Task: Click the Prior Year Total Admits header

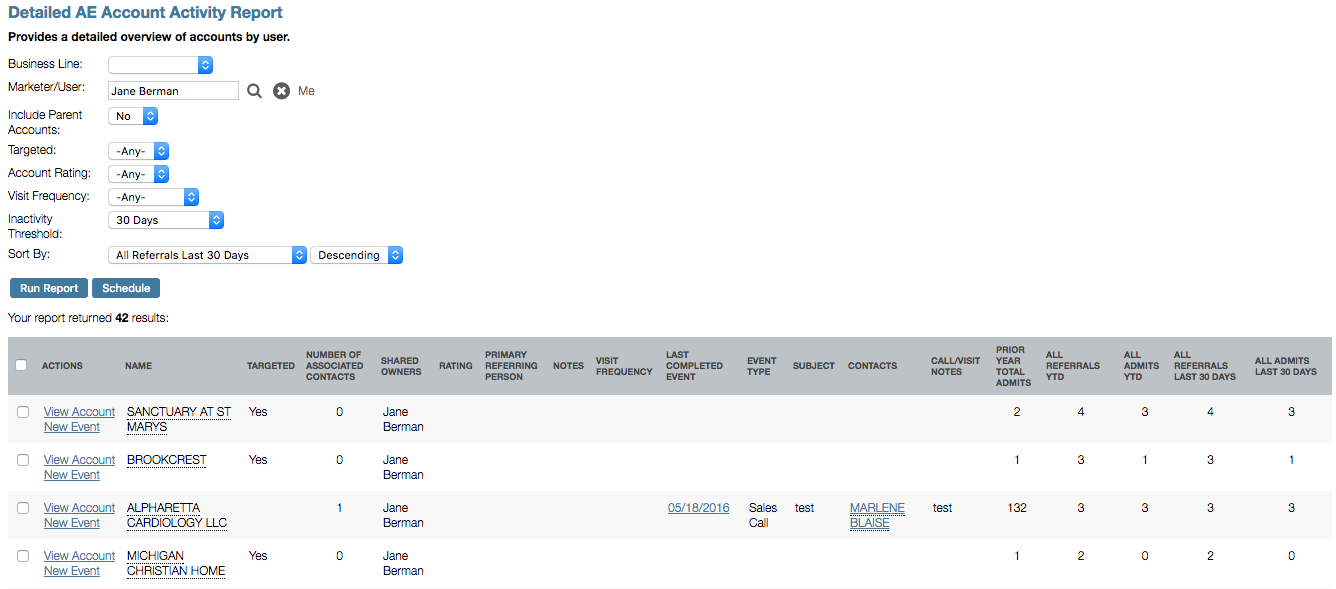Action: point(1011,366)
